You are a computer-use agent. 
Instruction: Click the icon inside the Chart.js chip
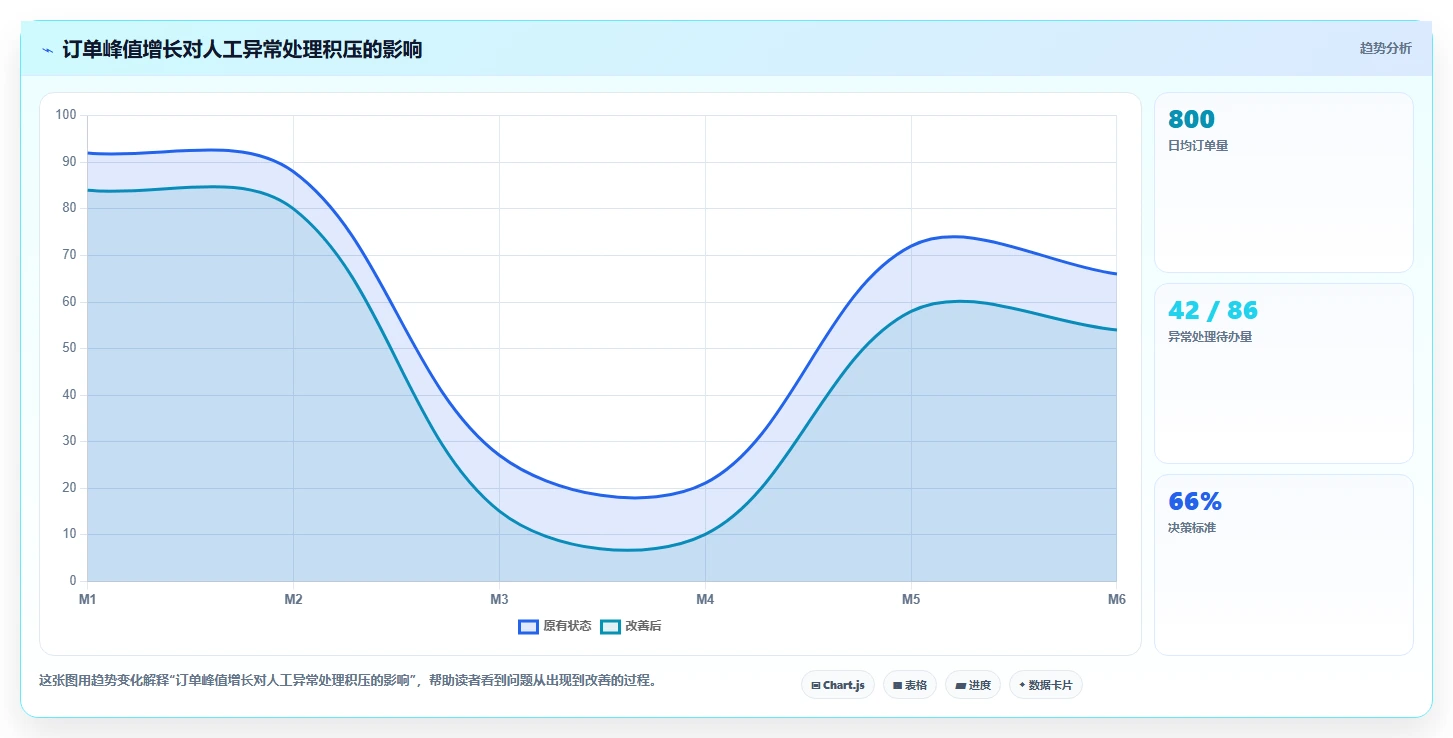(x=816, y=686)
